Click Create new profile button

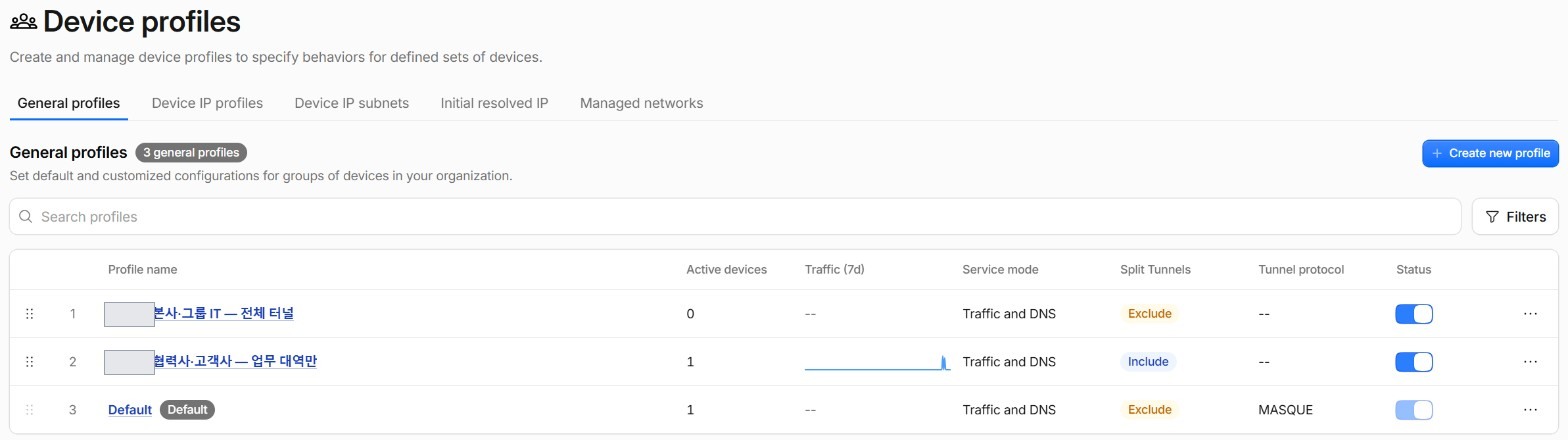tap(1490, 153)
